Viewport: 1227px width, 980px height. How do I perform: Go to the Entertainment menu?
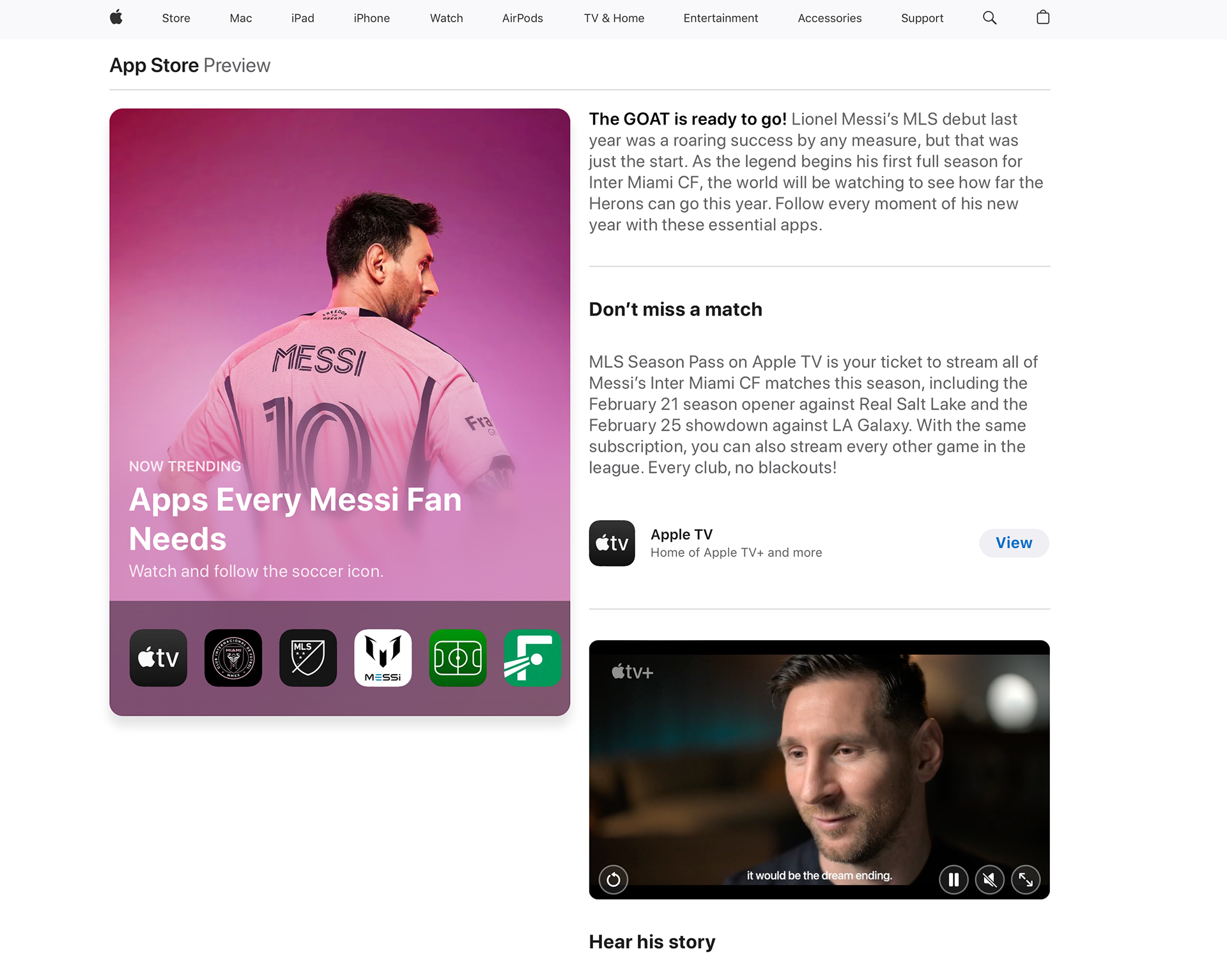[x=720, y=18]
